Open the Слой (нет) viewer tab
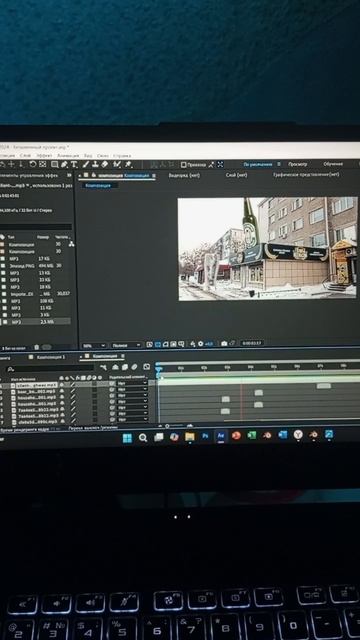This screenshot has height=640, width=360. (236, 175)
